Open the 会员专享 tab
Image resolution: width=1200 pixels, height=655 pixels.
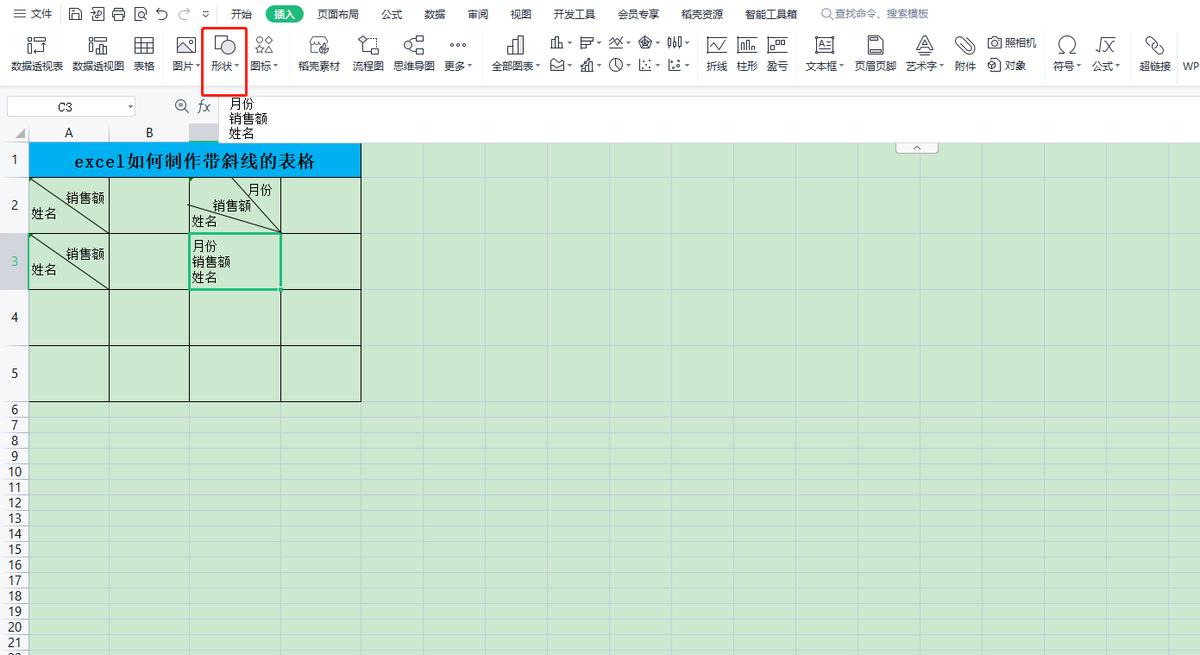638,14
